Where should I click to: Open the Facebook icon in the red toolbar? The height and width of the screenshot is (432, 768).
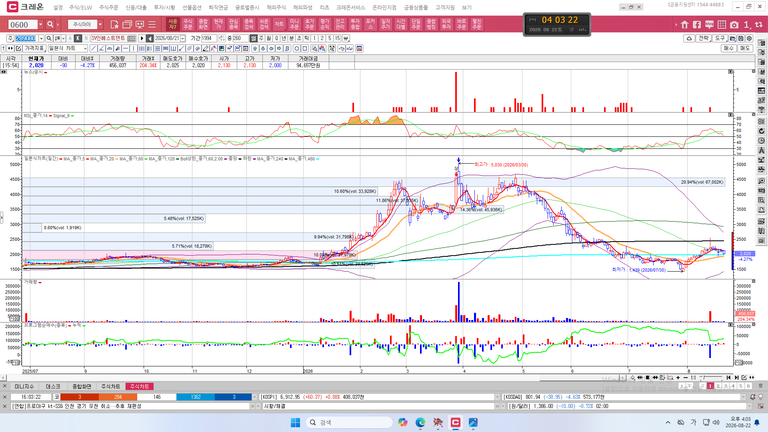[x=697, y=24]
